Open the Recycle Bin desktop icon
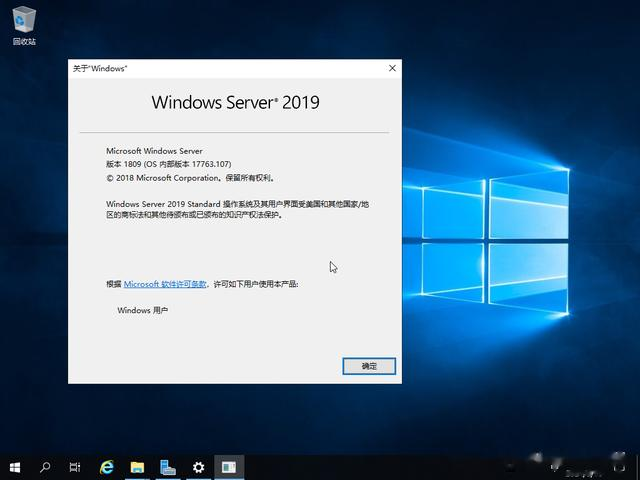The image size is (640, 480). tap(24, 25)
